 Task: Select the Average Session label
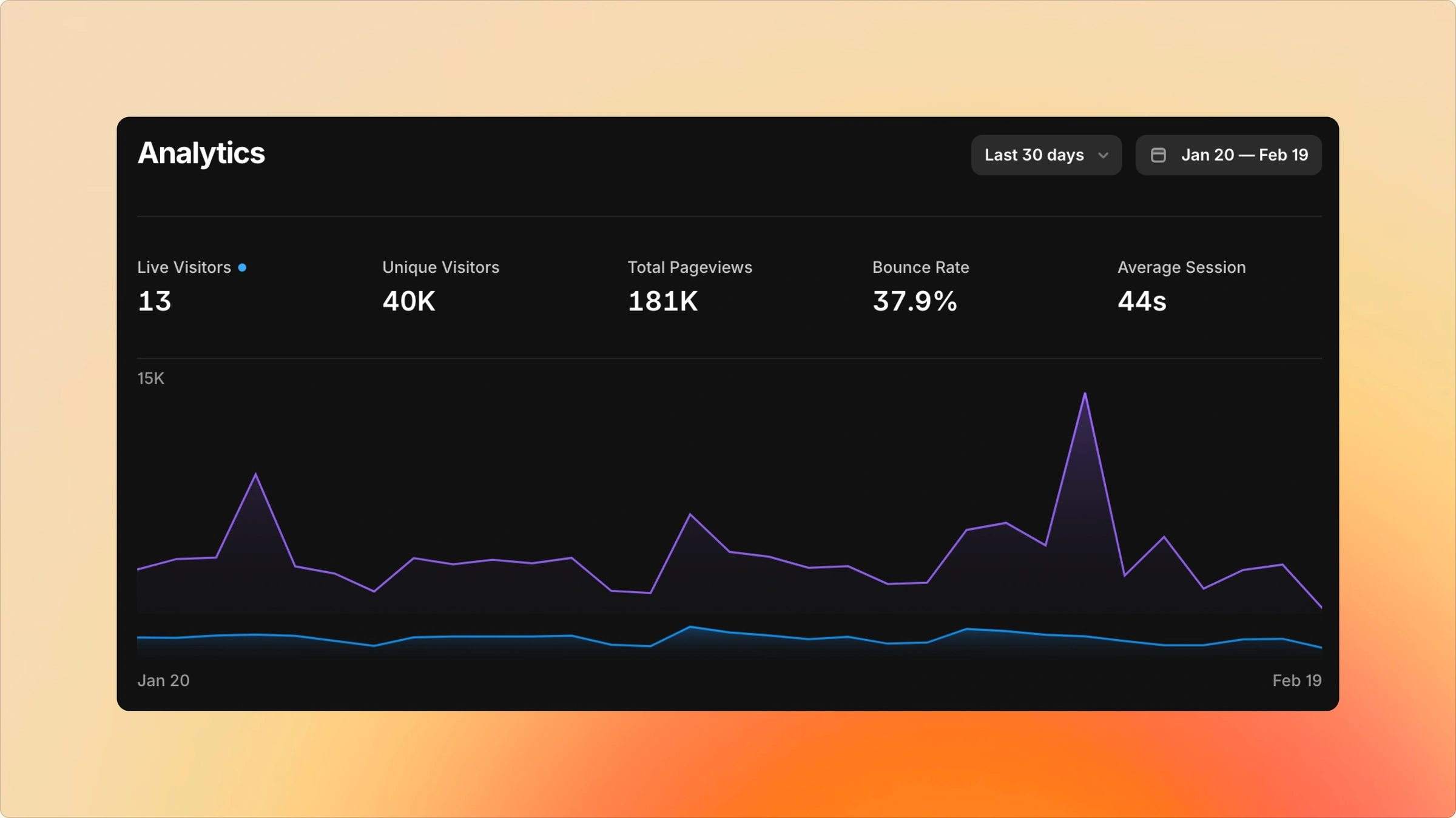click(x=1182, y=267)
